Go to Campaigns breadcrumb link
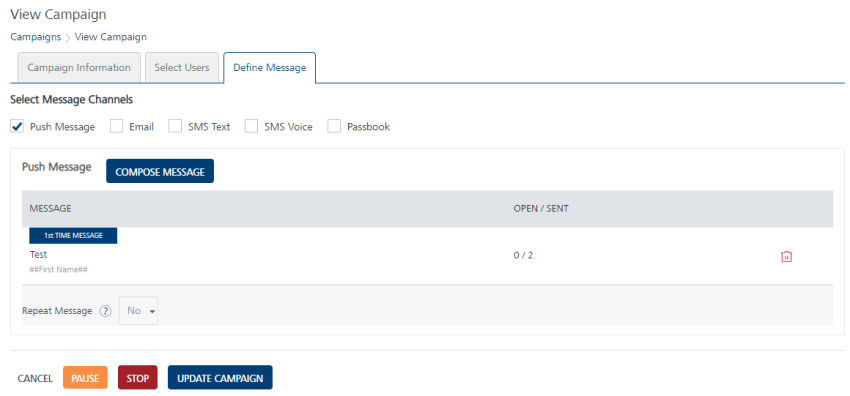This screenshot has width=850, height=396. click(36, 37)
